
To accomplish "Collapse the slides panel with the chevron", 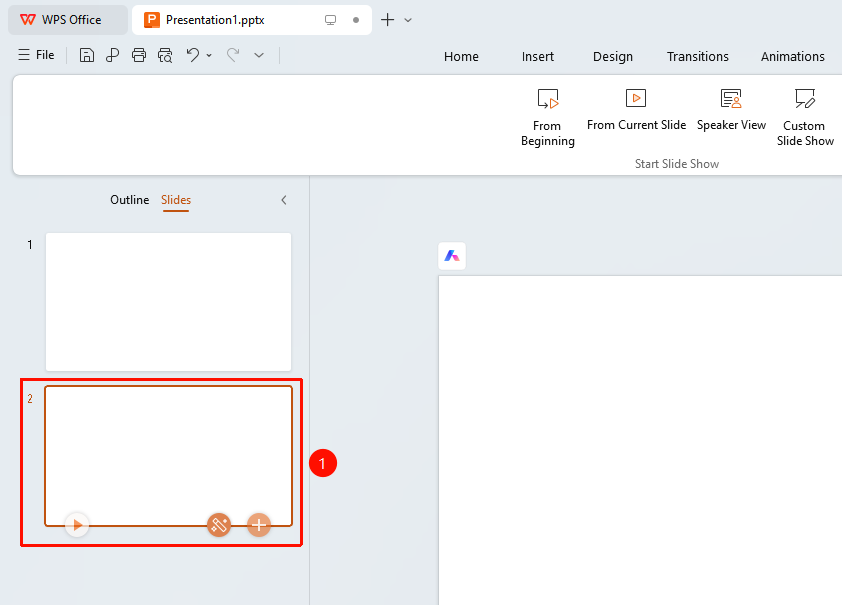I will tap(284, 200).
